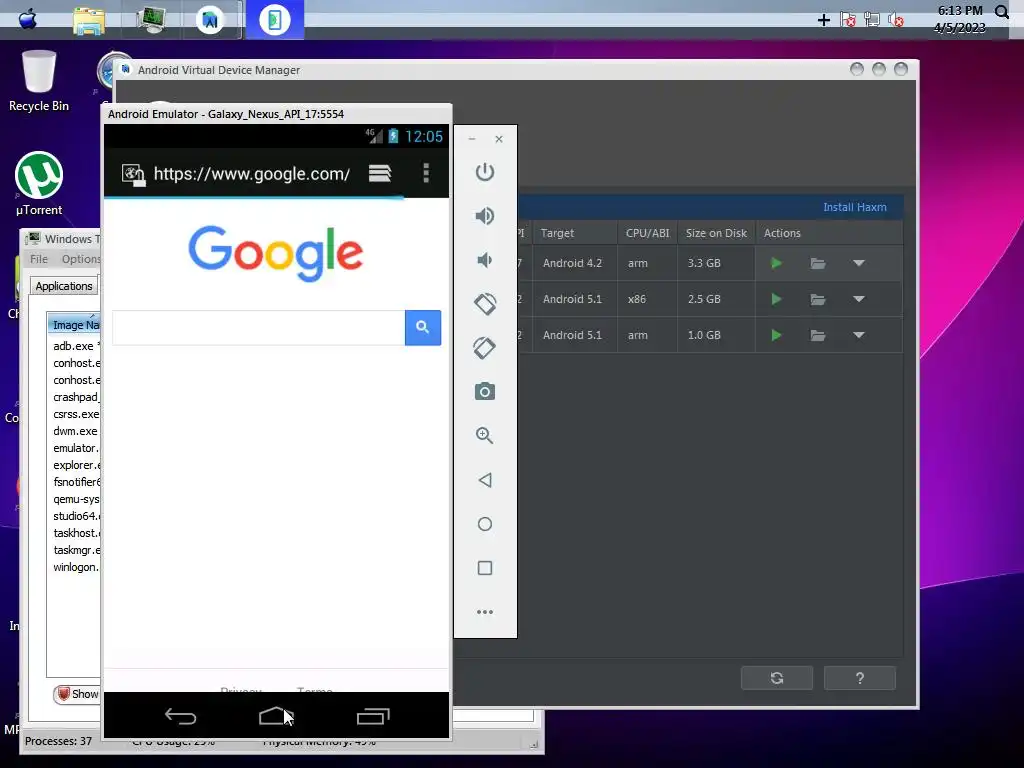Click the emulator toolbar overview square icon
Viewport: 1024px width, 768px height.
pos(485,568)
